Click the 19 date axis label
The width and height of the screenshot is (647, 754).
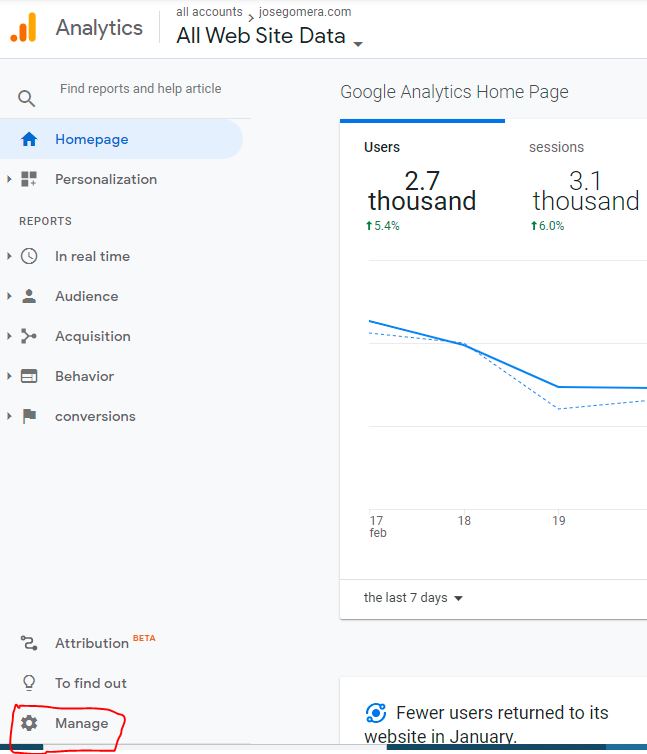[x=558, y=521]
